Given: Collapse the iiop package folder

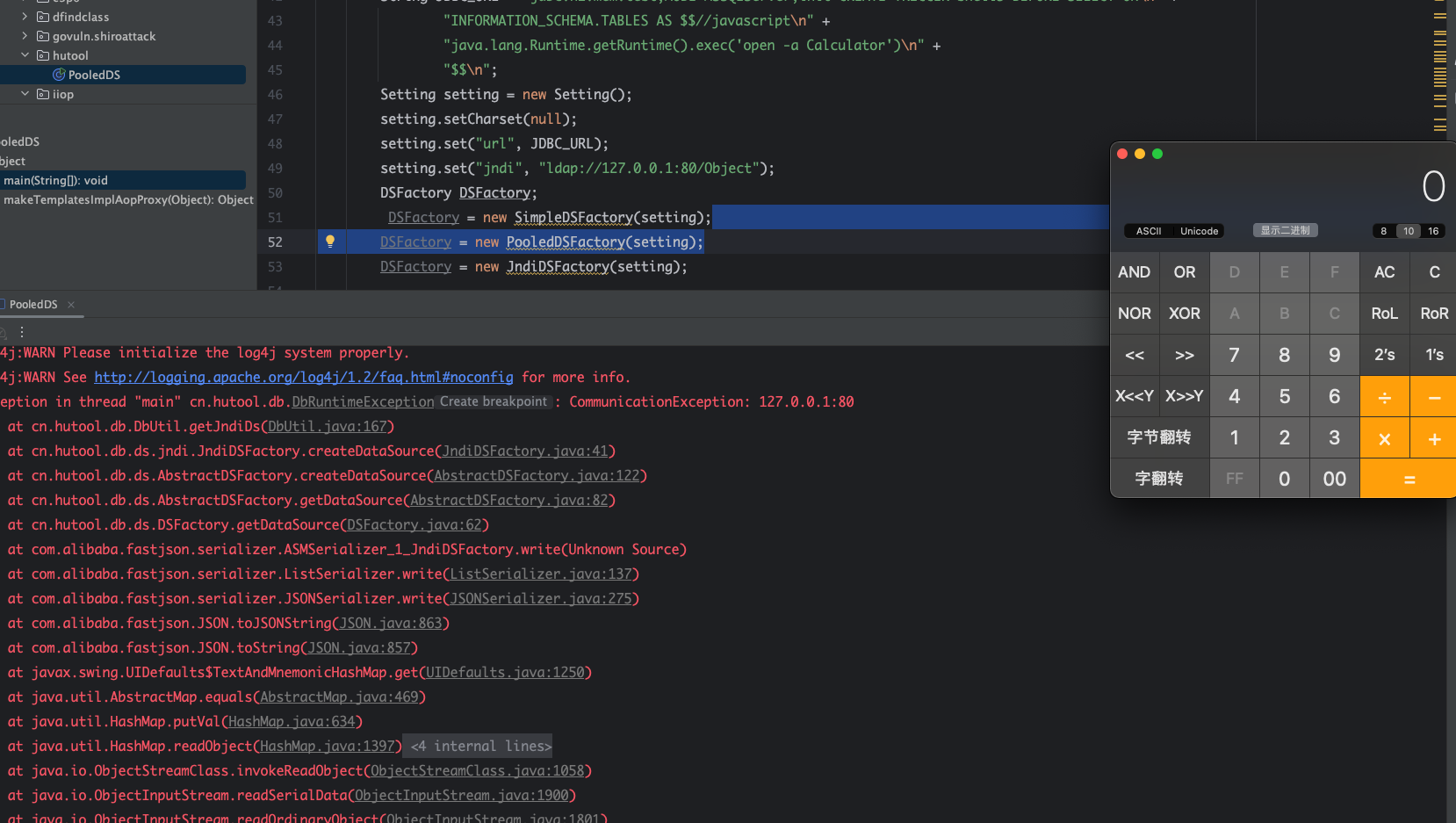Looking at the screenshot, I should (25, 94).
